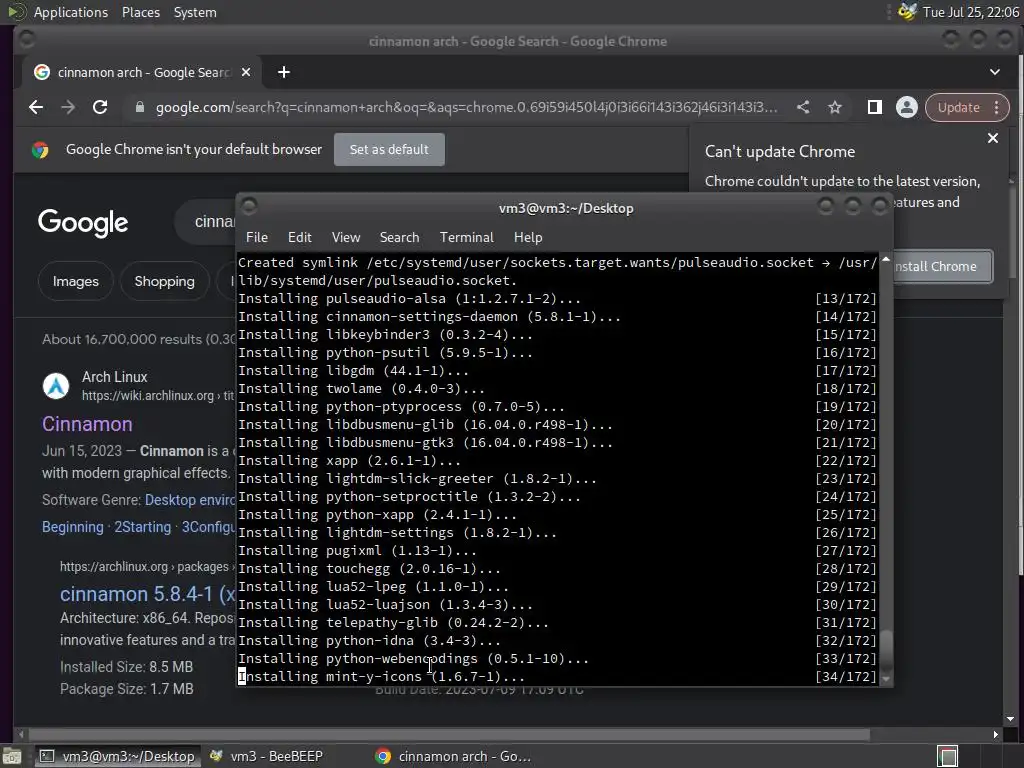Bookmark this tab star icon
Viewport: 1024px width, 768px height.
click(x=835, y=107)
